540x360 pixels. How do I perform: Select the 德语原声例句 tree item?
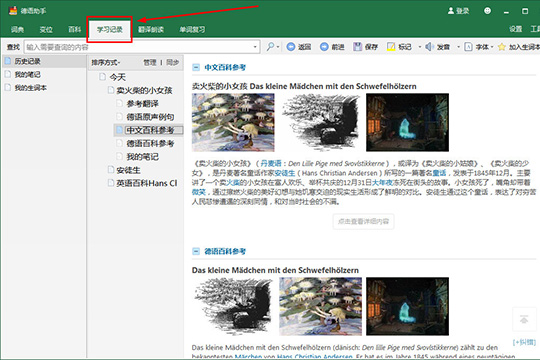(150, 117)
